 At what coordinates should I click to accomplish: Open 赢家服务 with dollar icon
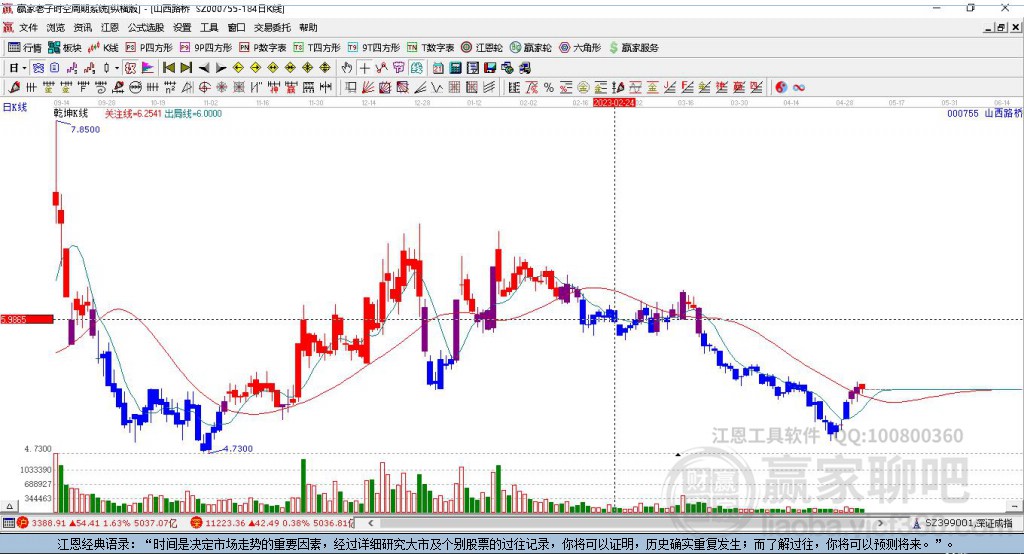tap(633, 48)
